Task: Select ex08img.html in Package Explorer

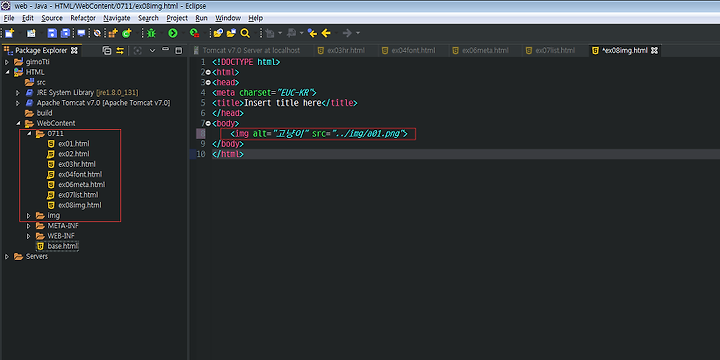Action: point(80,205)
